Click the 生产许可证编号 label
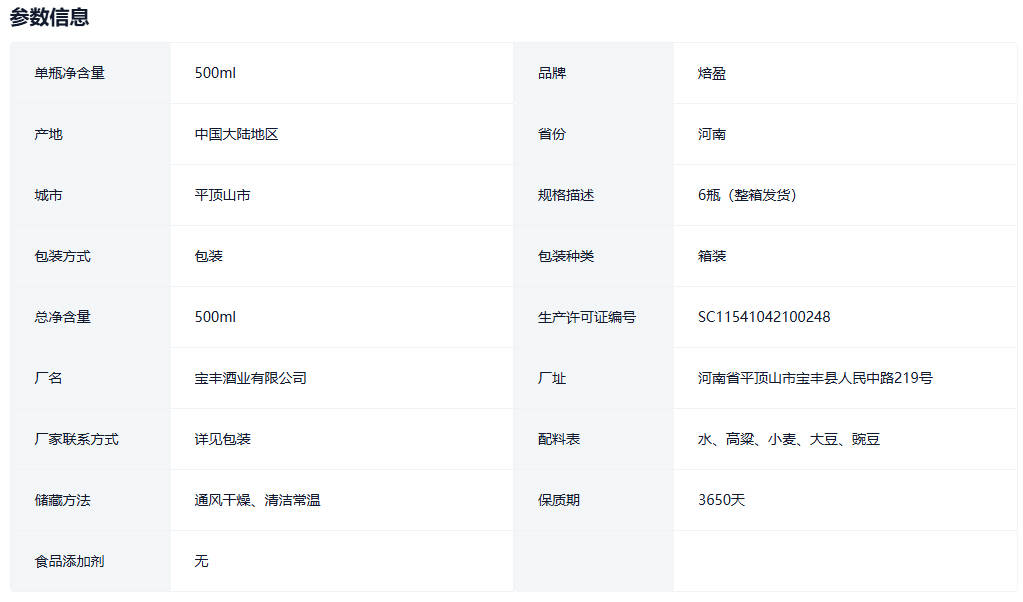1023x602 pixels. tap(586, 317)
